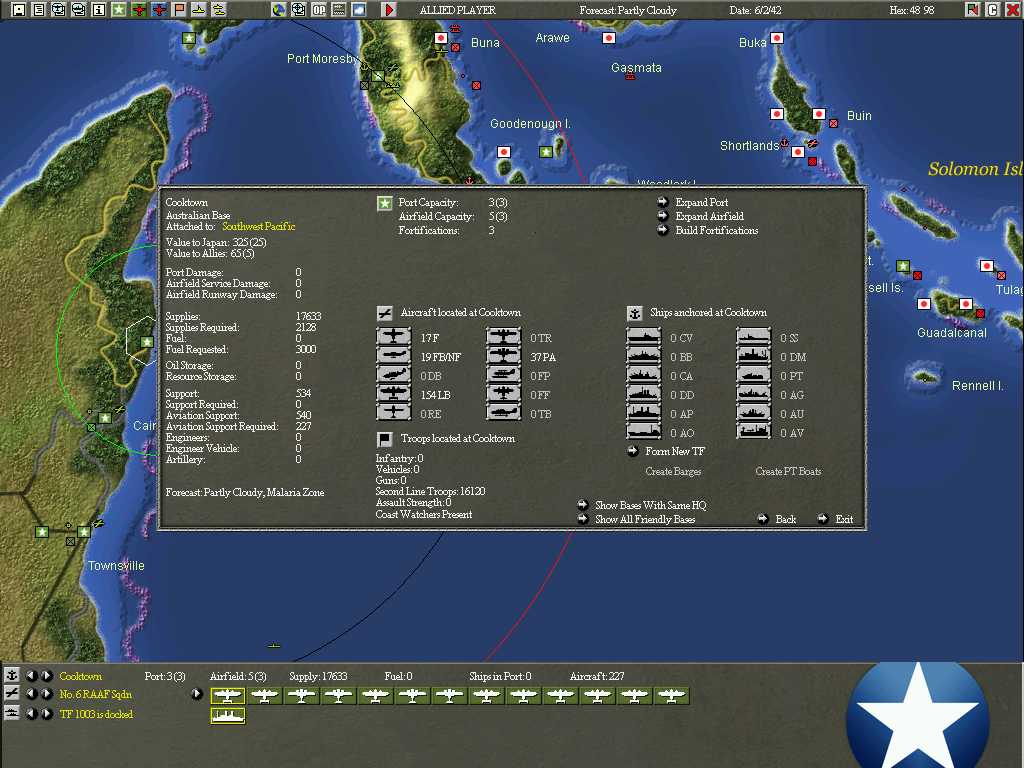Screen dimensions: 1024x768
Task: Click the arrow before the aircraft unit row
Action: pyautogui.click(x=197, y=694)
